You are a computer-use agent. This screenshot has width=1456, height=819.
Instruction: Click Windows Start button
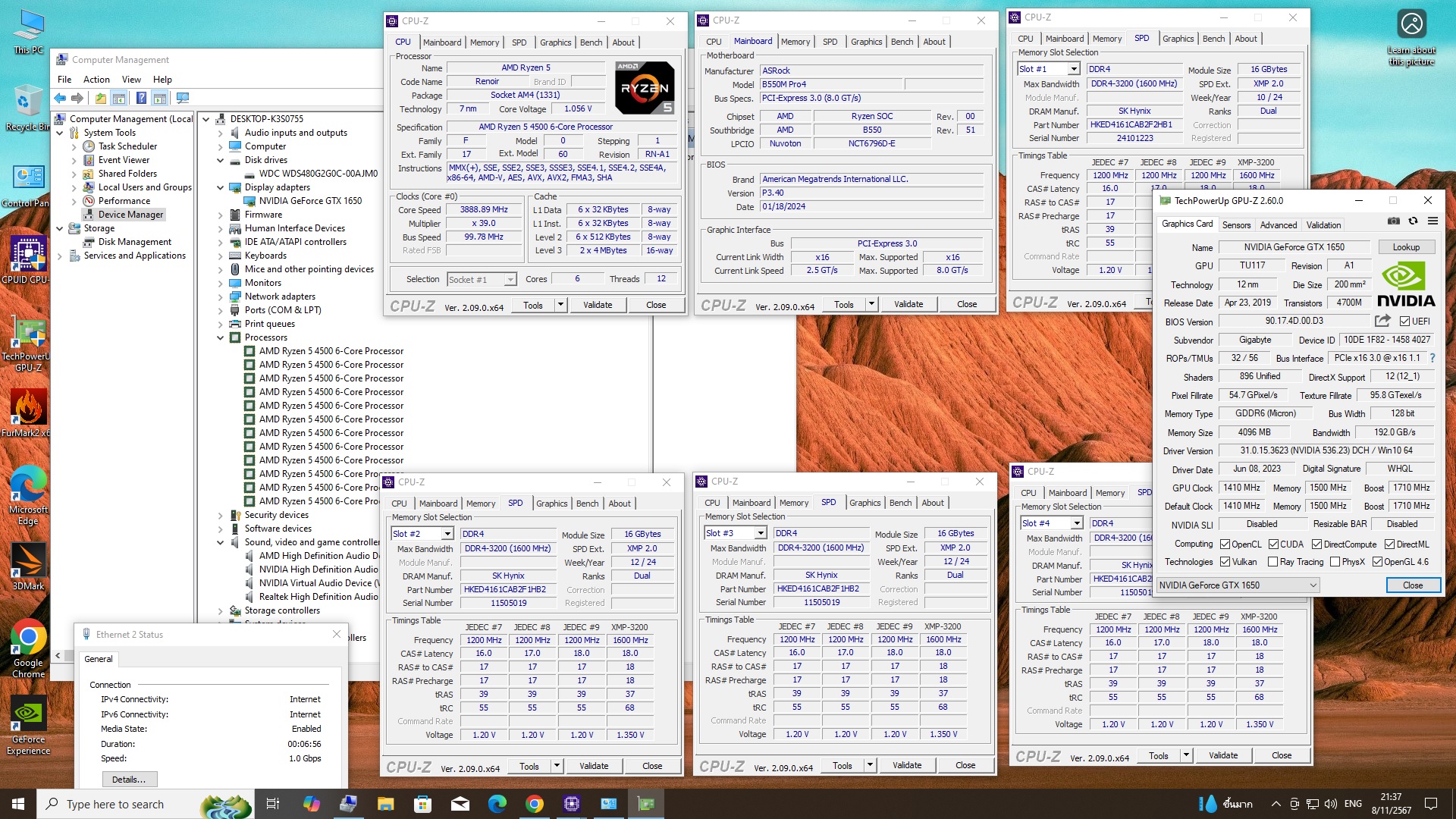tap(18, 804)
